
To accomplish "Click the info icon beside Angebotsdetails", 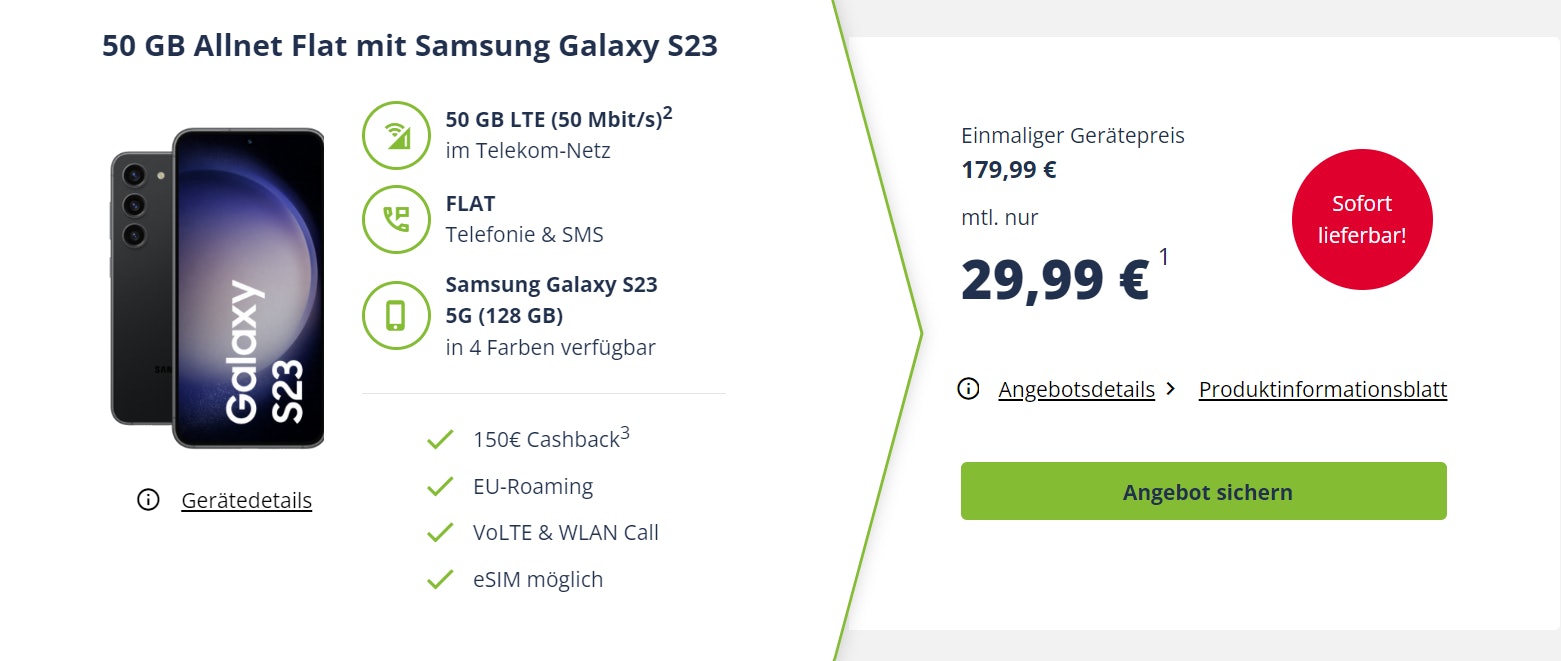I will (968, 389).
